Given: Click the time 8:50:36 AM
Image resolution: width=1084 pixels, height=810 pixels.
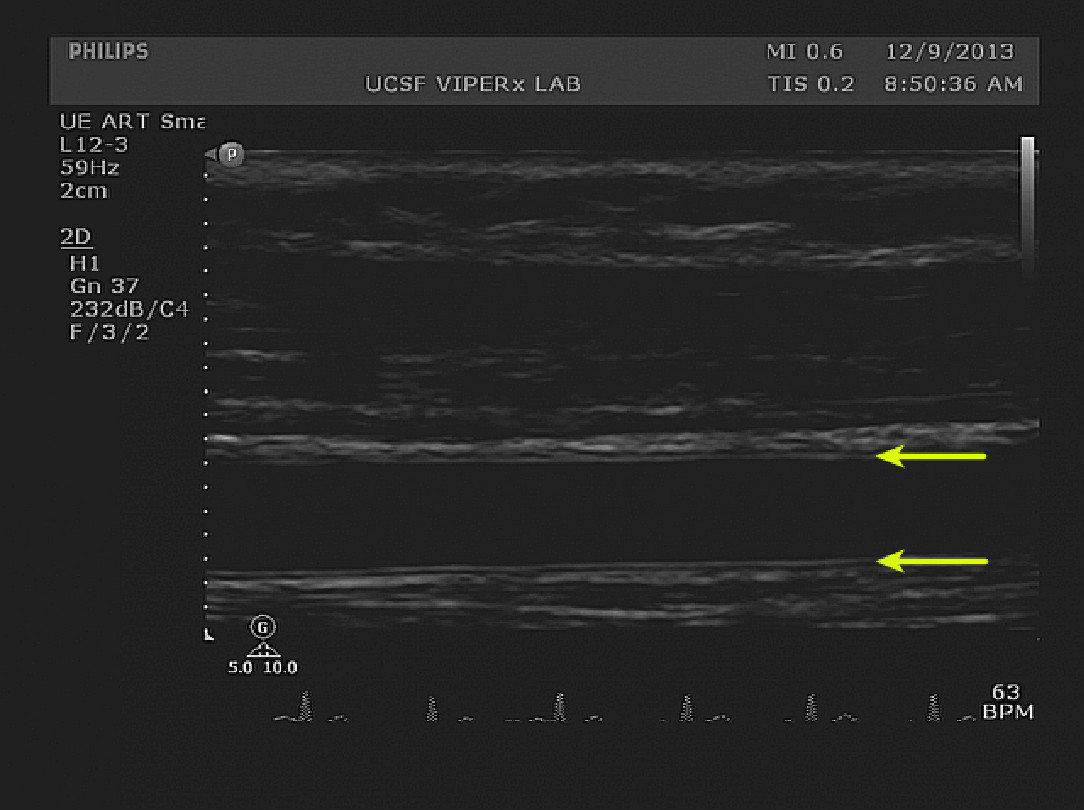Looking at the screenshot, I should pos(953,84).
